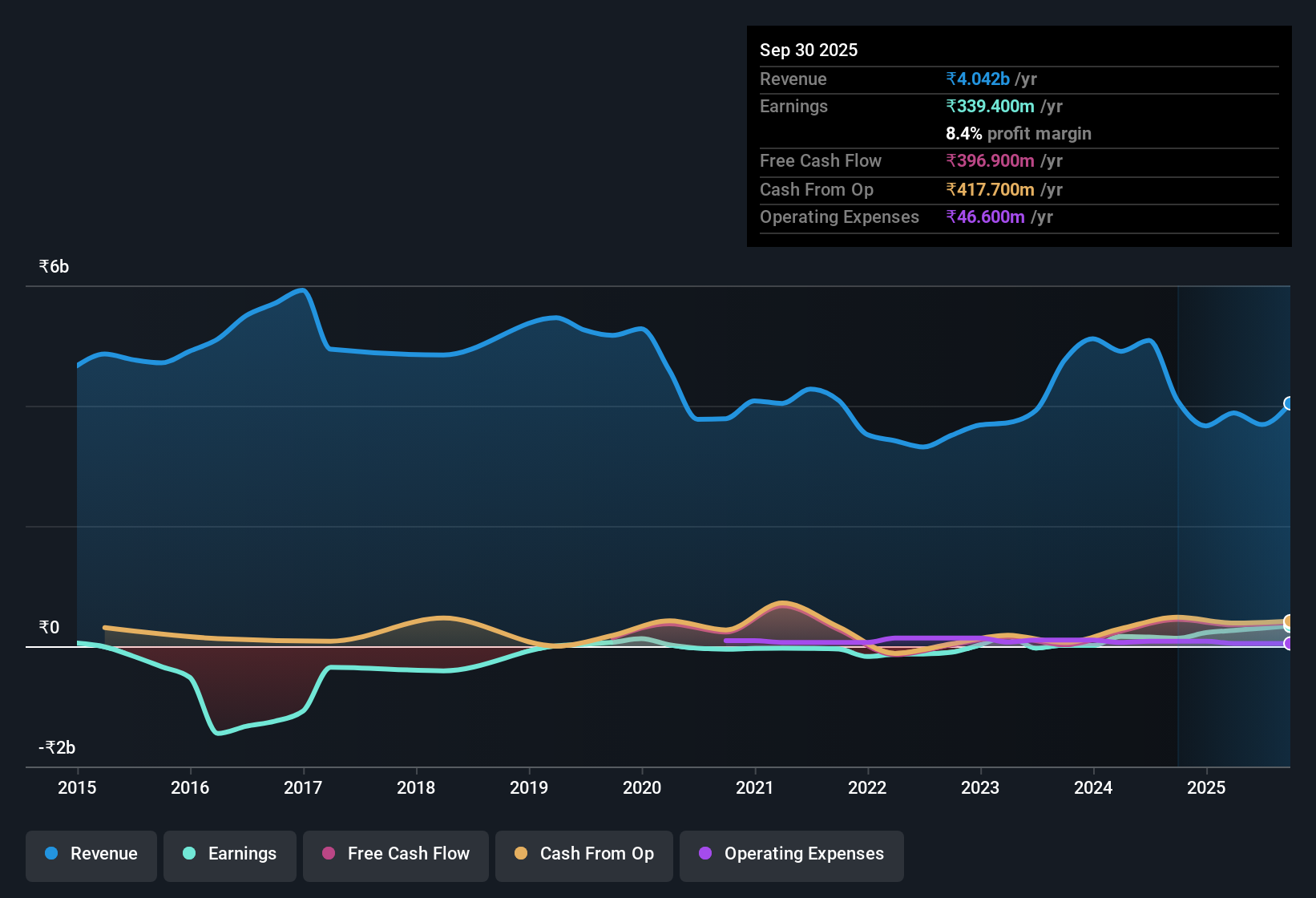
Task: Select the purple Operating Expenses dot in legend
Action: pos(705,854)
